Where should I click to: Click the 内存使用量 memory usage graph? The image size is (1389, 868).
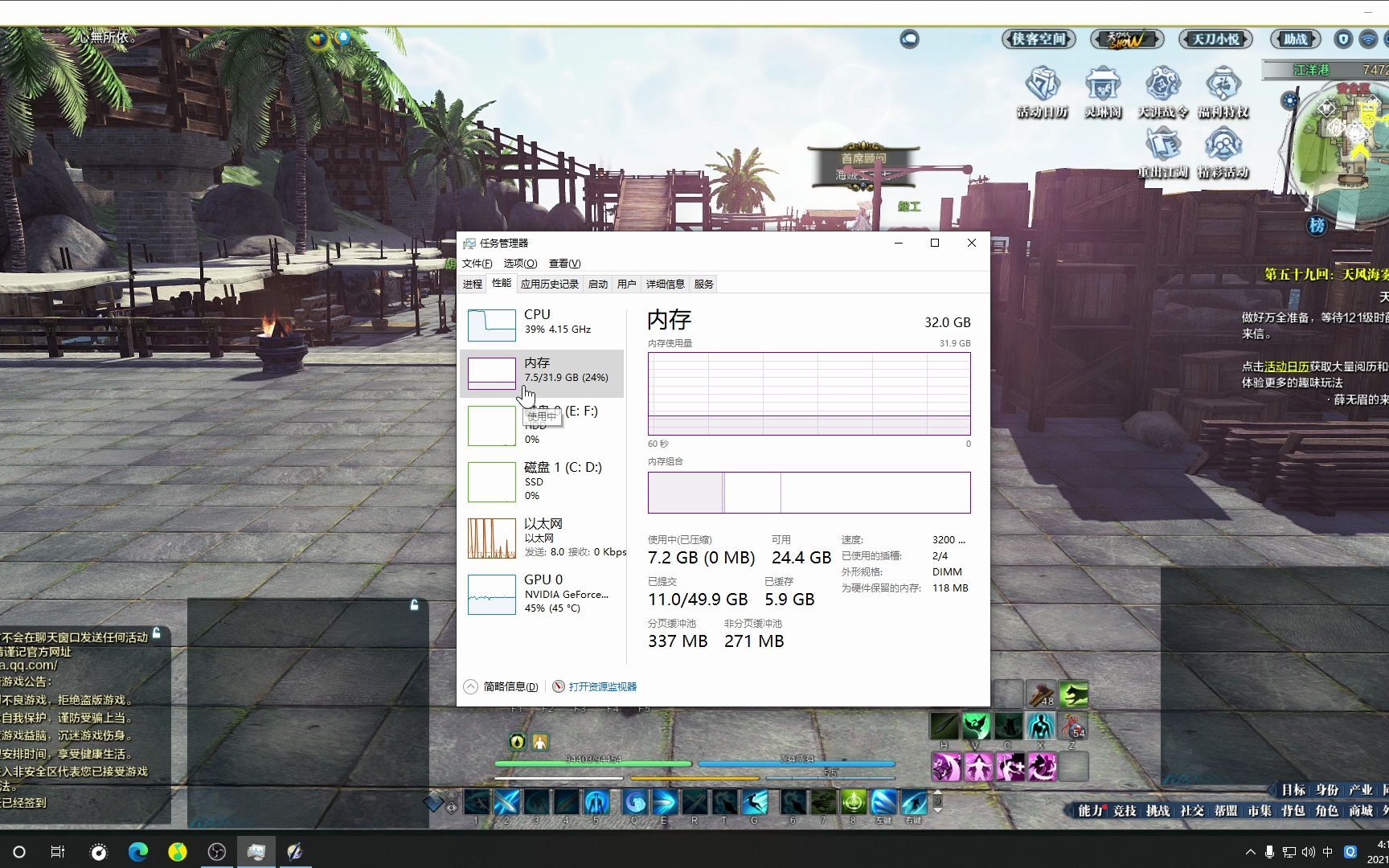point(809,394)
